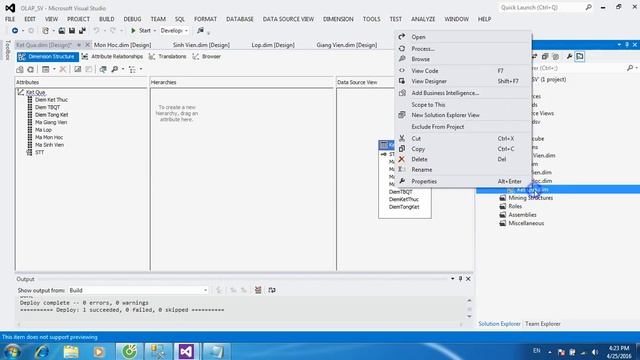
Task: Select the Attribute Relationships tab
Action: coord(112,57)
